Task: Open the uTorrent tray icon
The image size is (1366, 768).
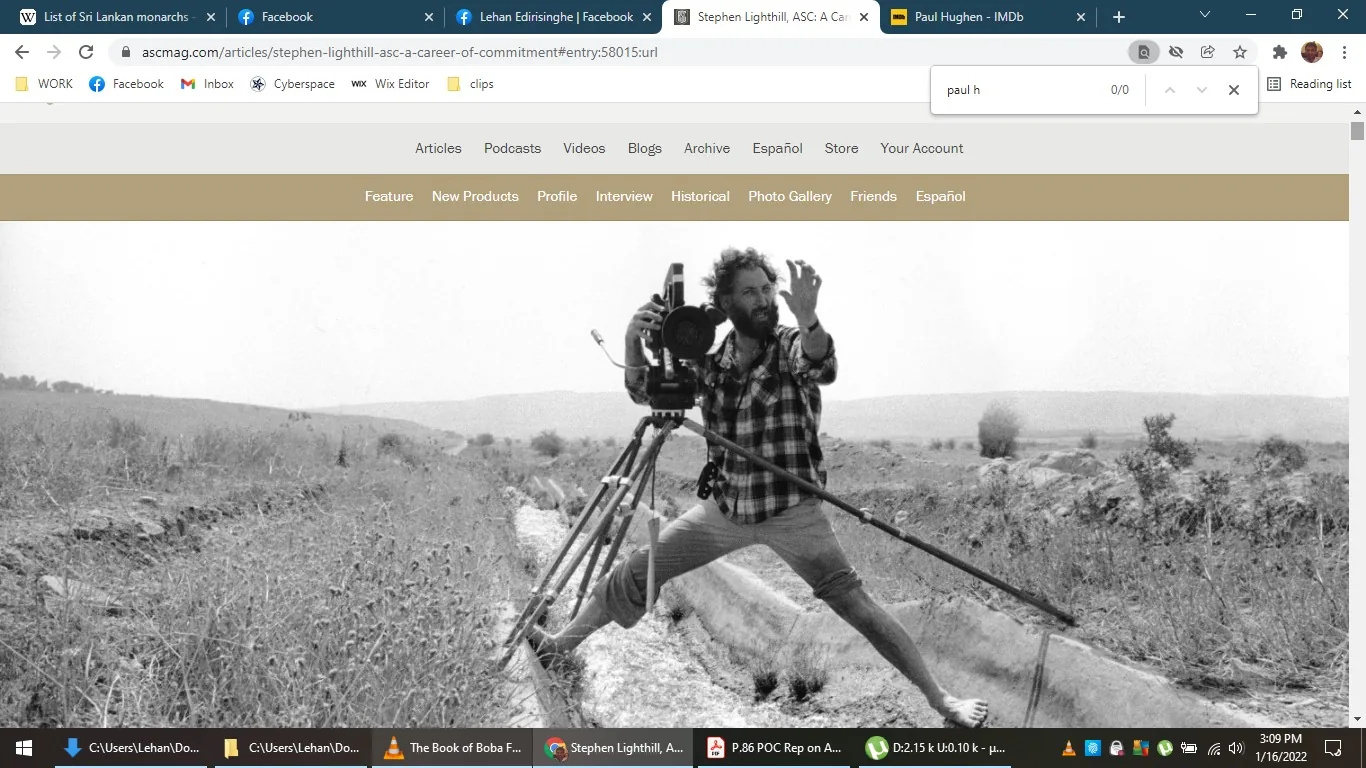Action: point(1164,747)
